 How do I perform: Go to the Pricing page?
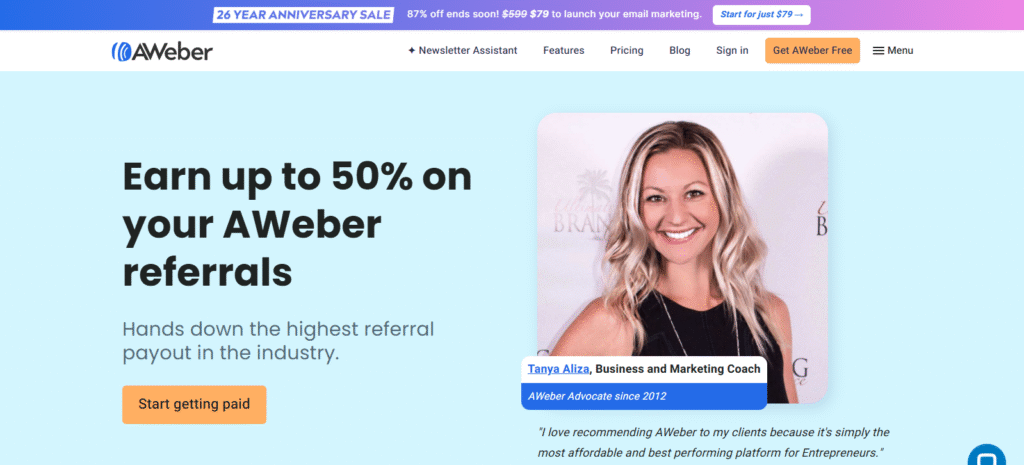(x=626, y=50)
